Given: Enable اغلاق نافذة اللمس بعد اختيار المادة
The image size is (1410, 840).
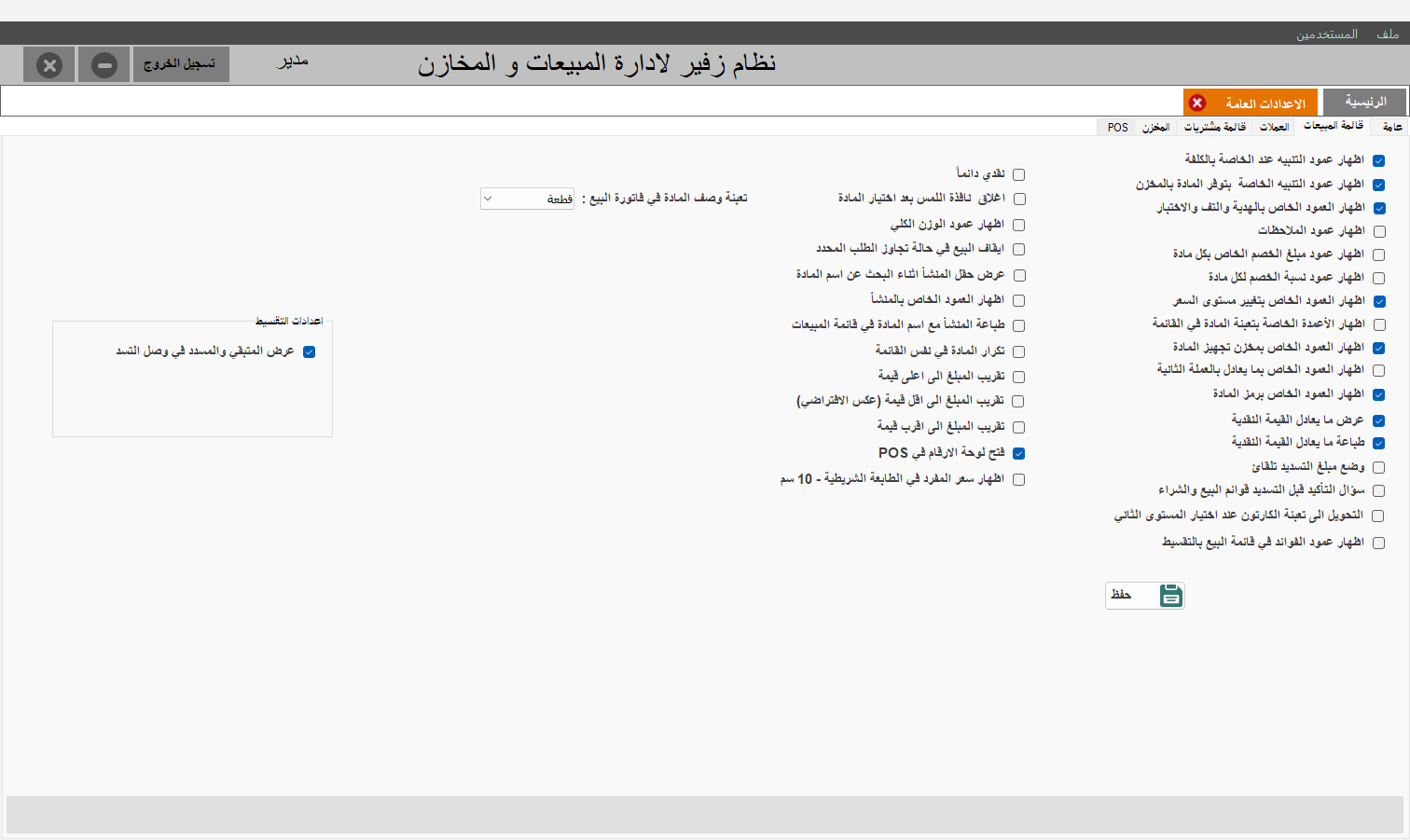Looking at the screenshot, I should (1018, 199).
